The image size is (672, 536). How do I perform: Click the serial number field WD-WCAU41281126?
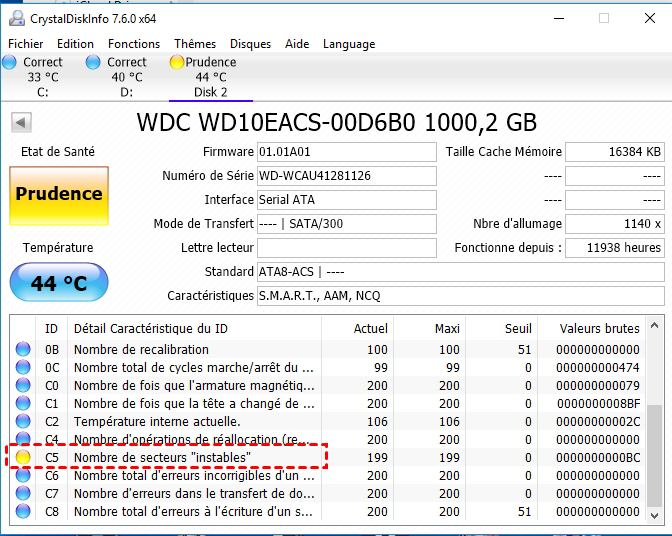[347, 176]
